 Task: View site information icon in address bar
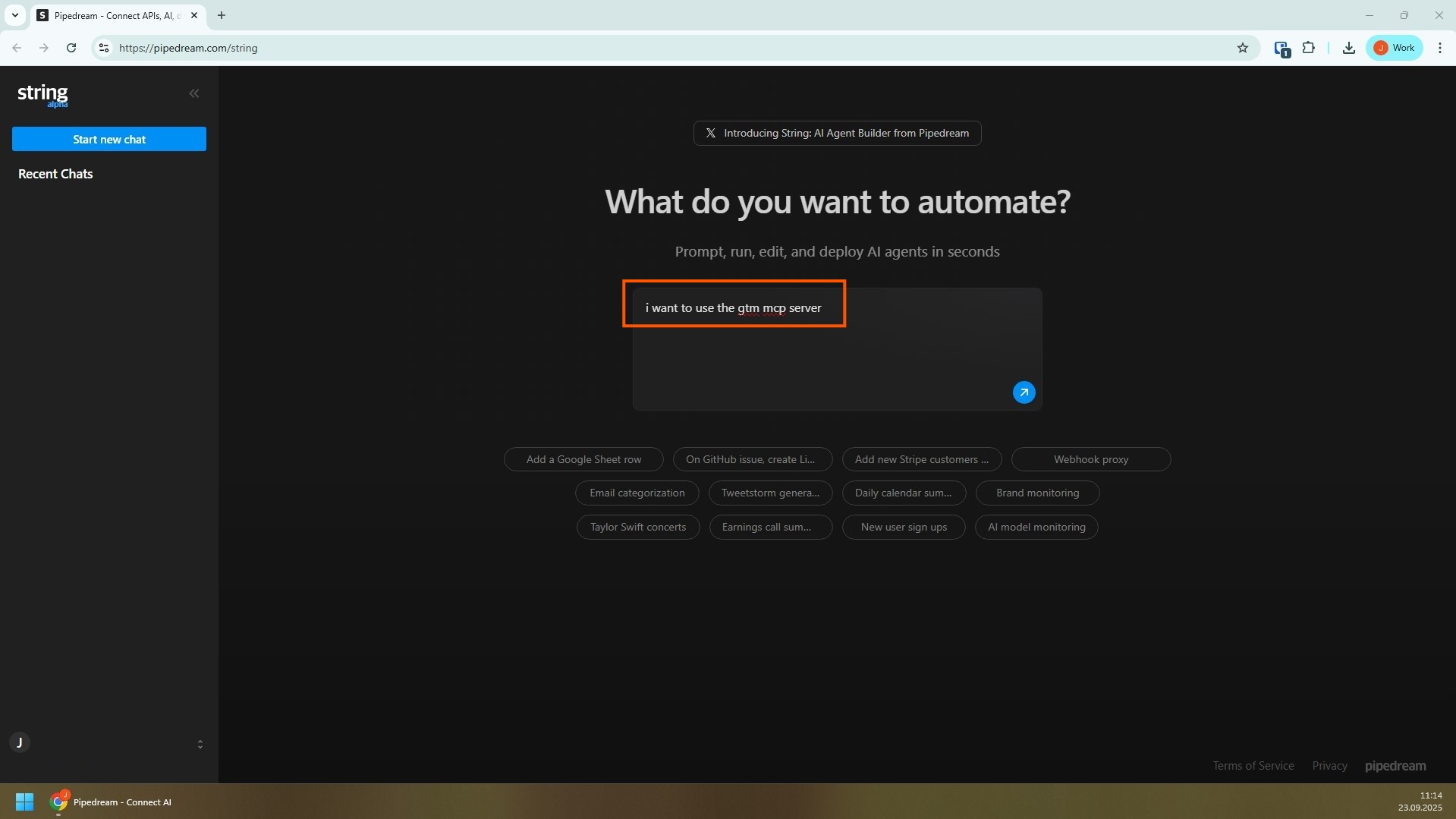point(104,48)
